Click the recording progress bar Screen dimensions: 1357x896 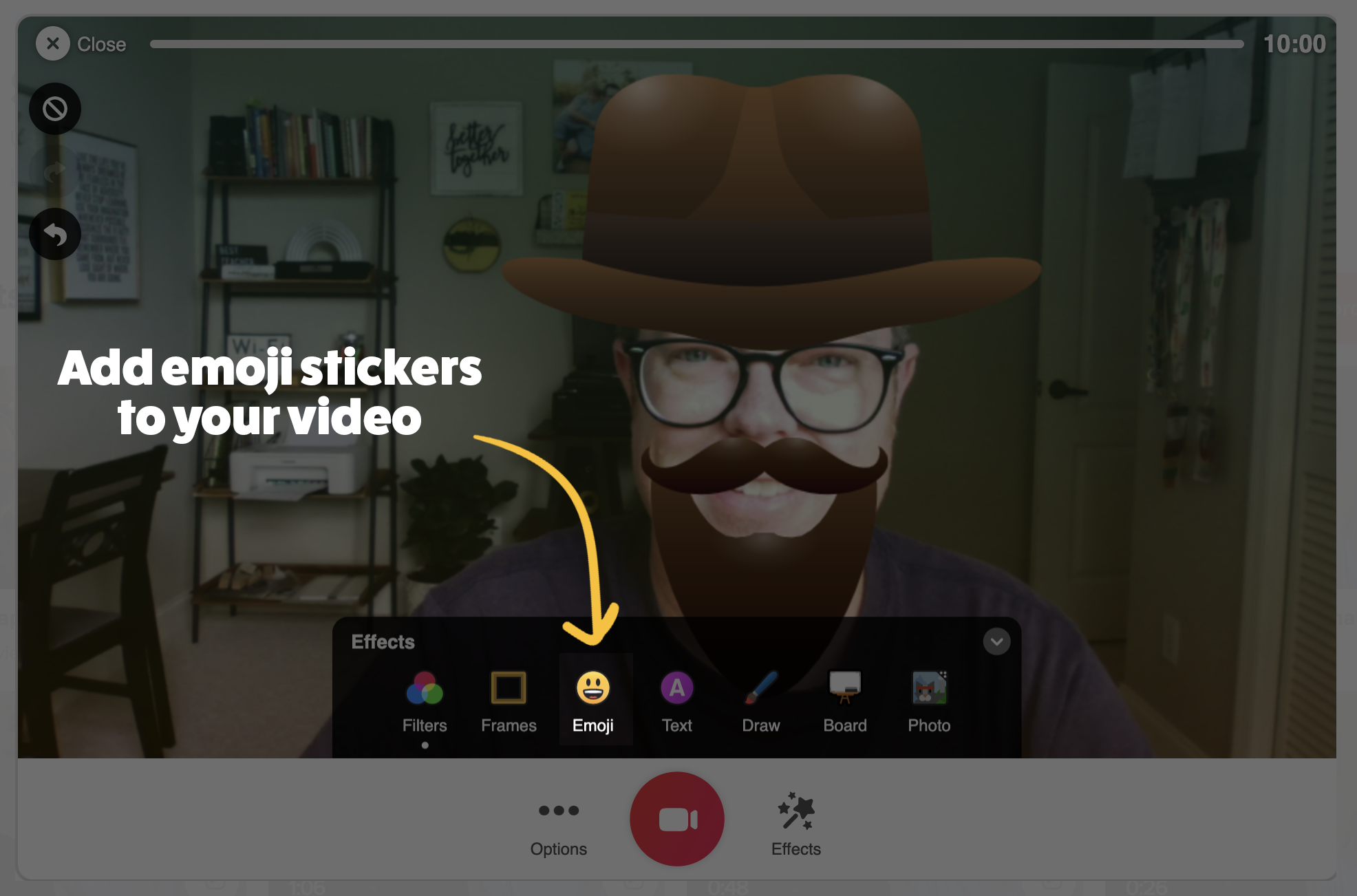(696, 44)
